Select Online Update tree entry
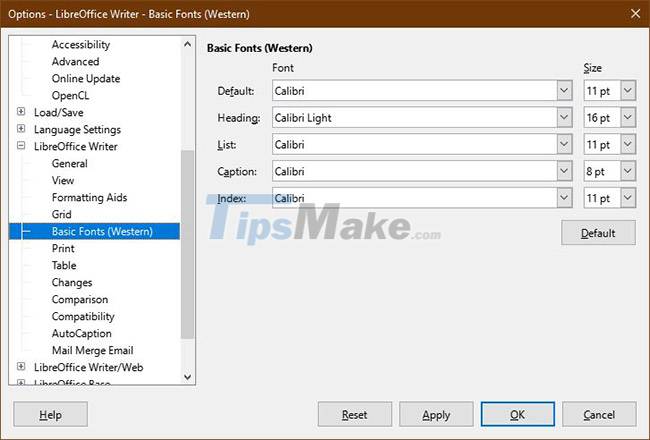 pyautogui.click(x=86, y=78)
